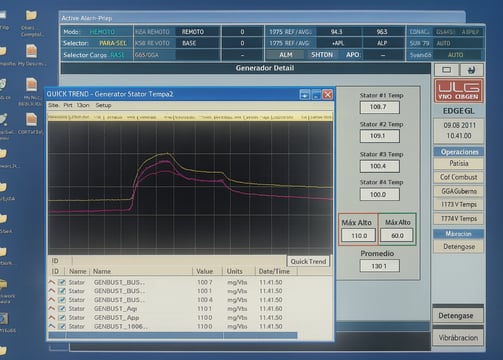Click the Quick Trend pin icon
This screenshot has height=360, width=503.
coord(304,95)
